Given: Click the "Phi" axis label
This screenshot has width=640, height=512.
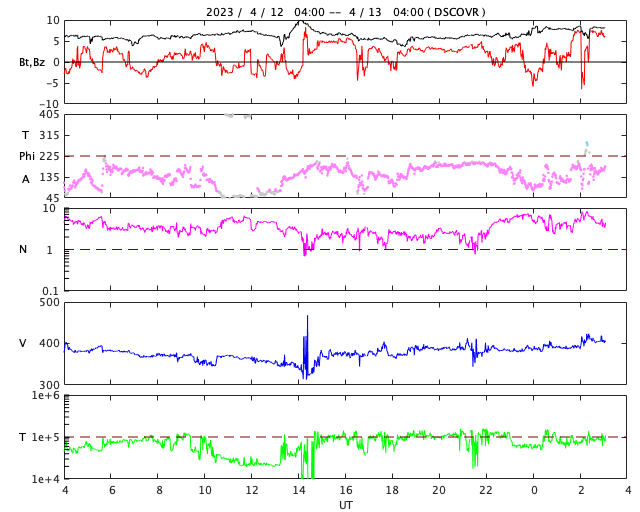Looking at the screenshot, I should click(27, 156).
